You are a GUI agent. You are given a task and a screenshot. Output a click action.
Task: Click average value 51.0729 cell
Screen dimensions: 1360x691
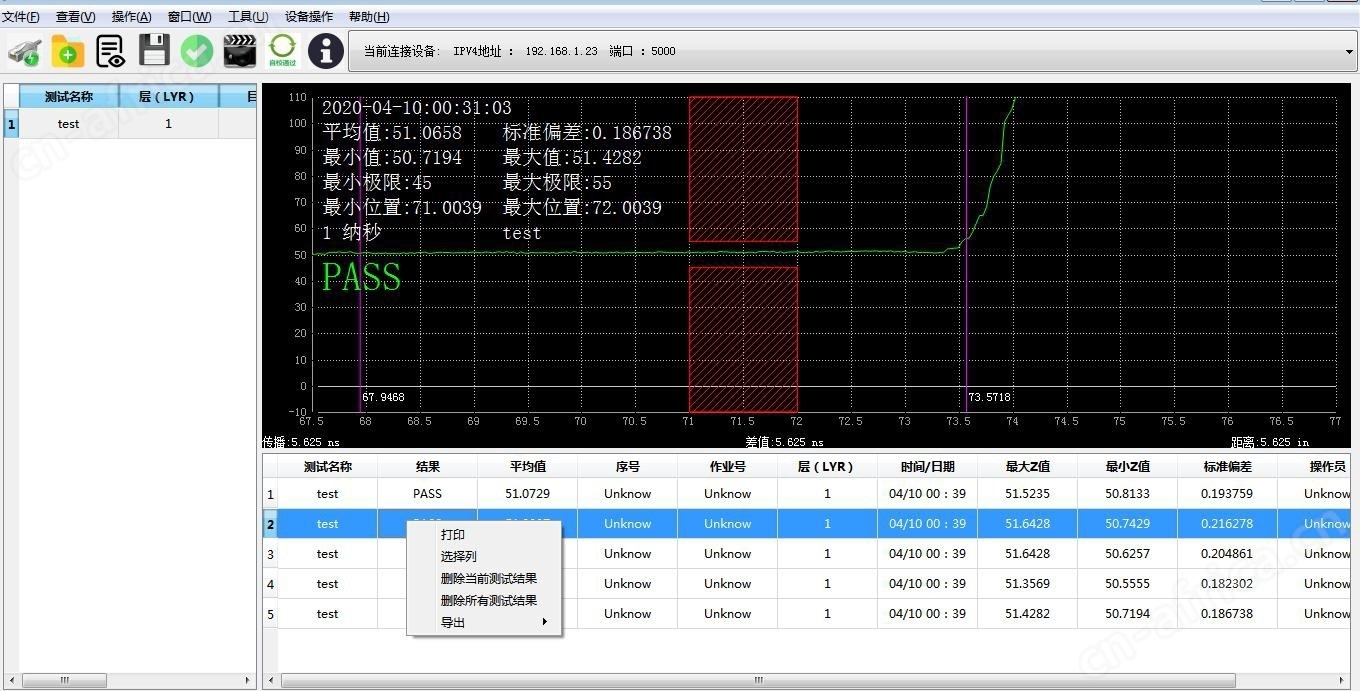pos(527,494)
